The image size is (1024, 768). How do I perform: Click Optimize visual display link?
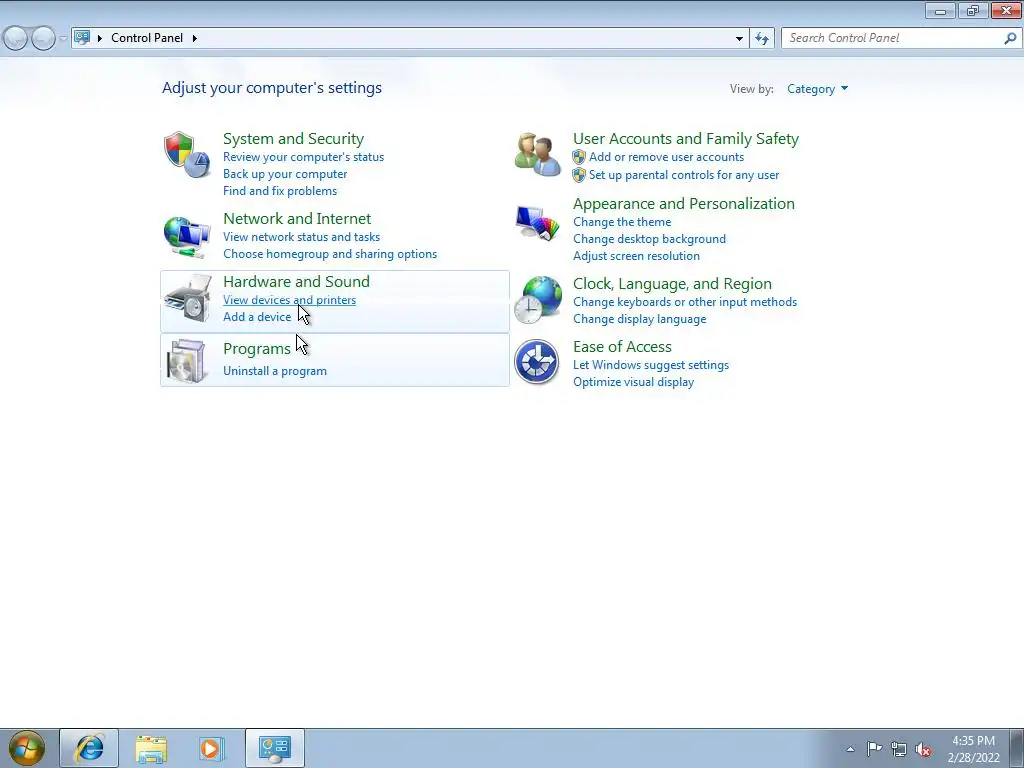633,382
